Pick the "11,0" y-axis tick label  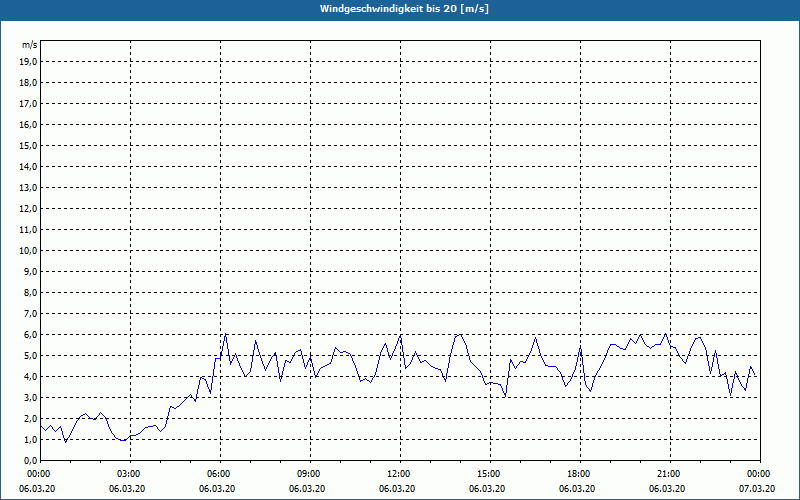point(28,230)
